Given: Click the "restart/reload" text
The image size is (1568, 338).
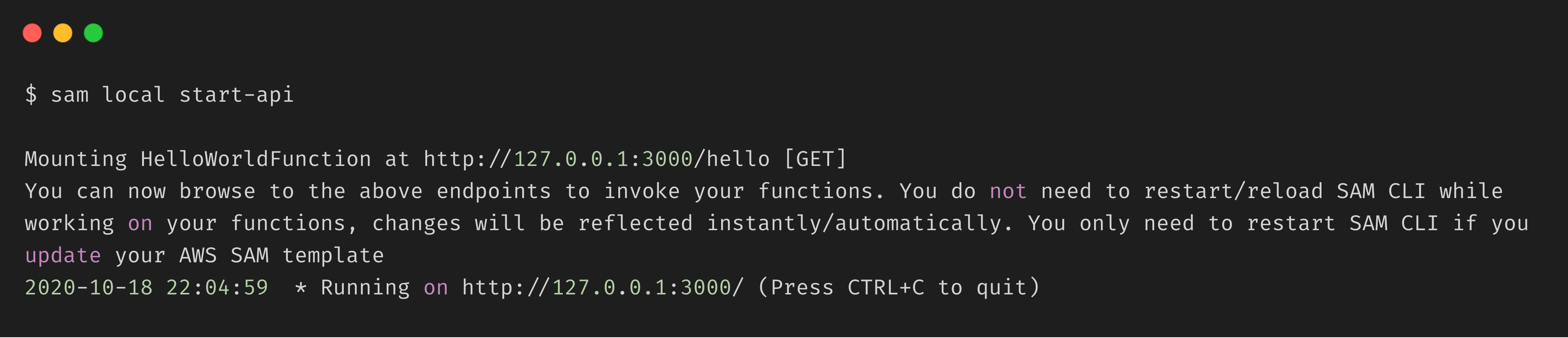Looking at the screenshot, I should (1233, 192).
